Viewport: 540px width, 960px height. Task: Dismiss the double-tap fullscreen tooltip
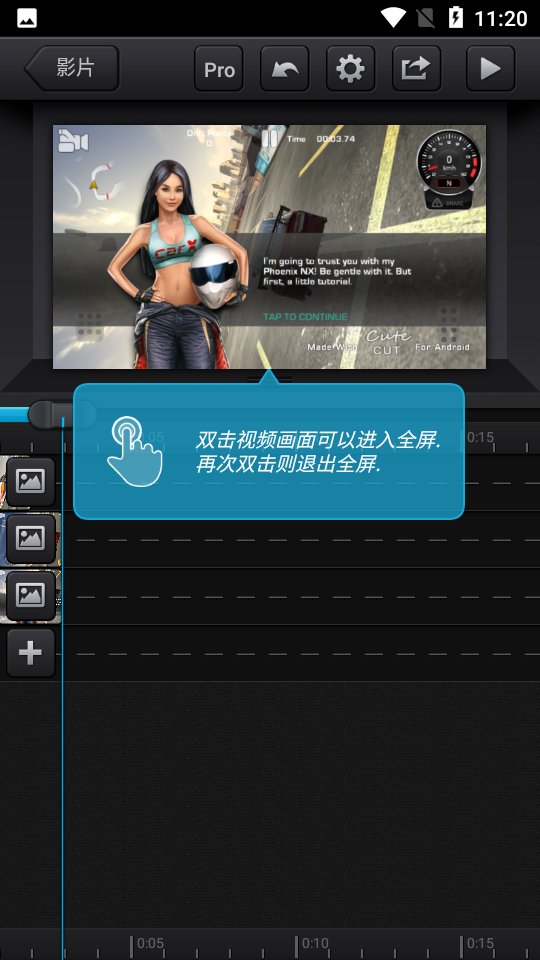click(269, 451)
